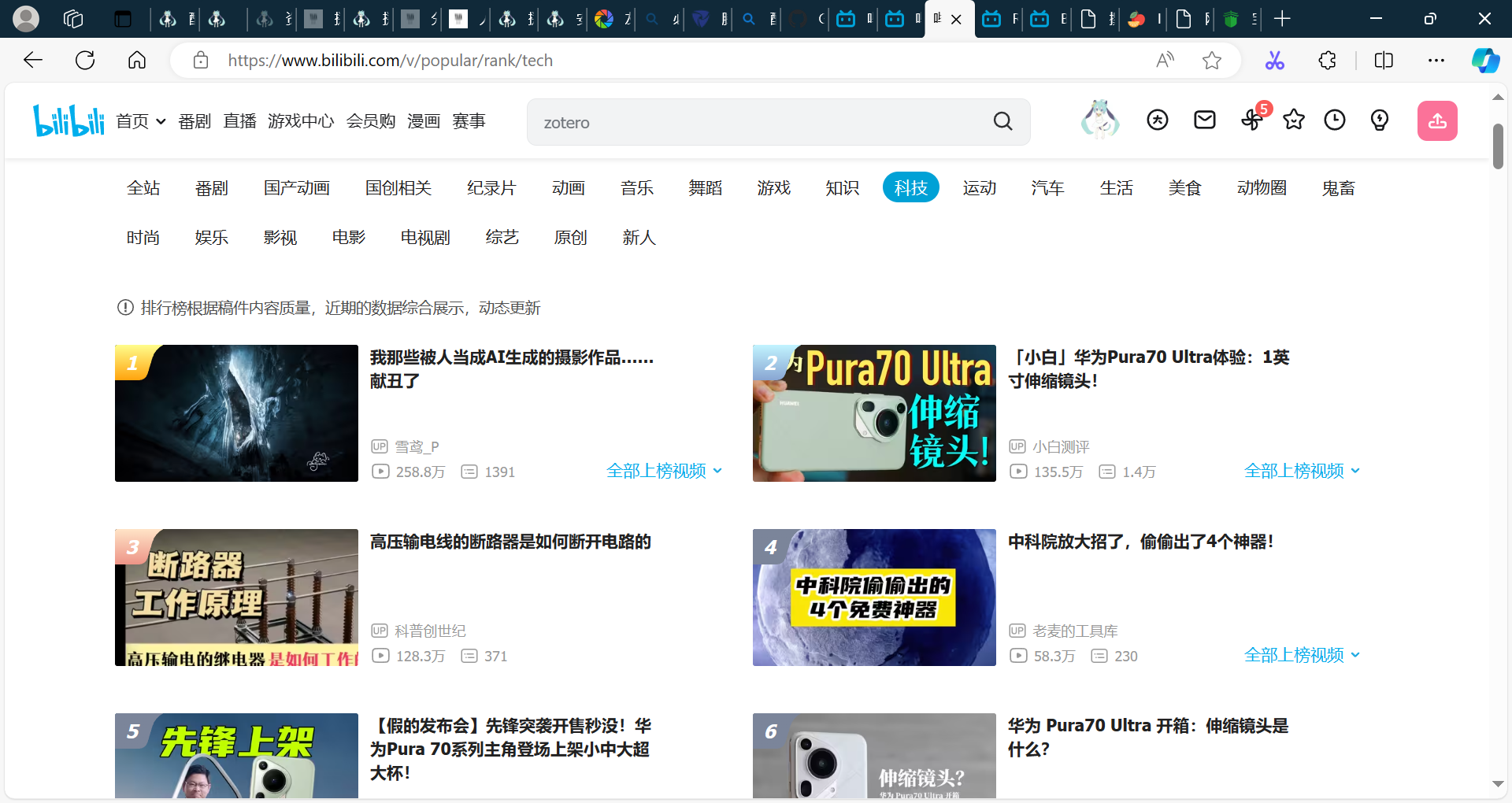Viewport: 1512px width, 803px height.
Task: Select the 全站 category tab
Action: 143,187
